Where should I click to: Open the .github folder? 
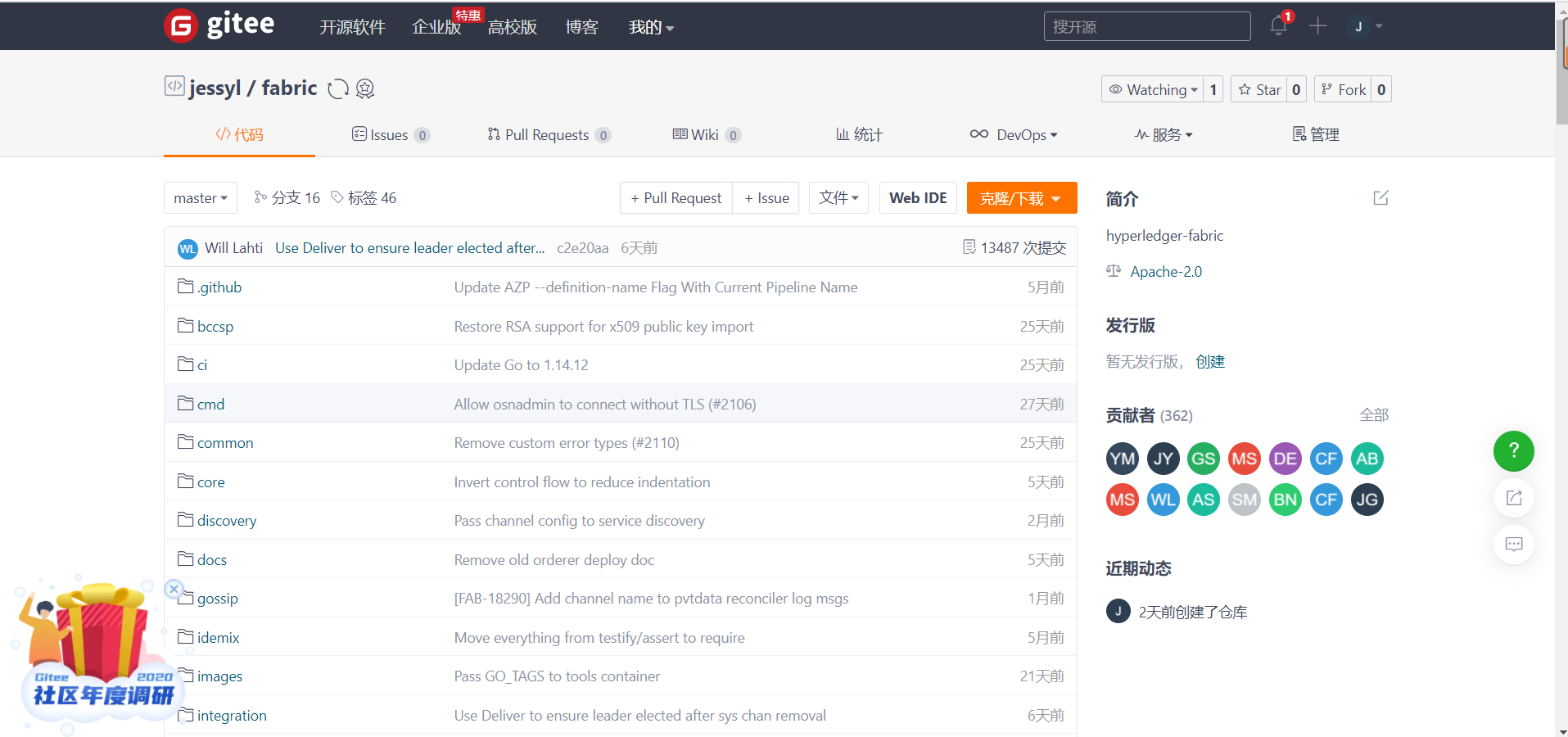pyautogui.click(x=219, y=287)
